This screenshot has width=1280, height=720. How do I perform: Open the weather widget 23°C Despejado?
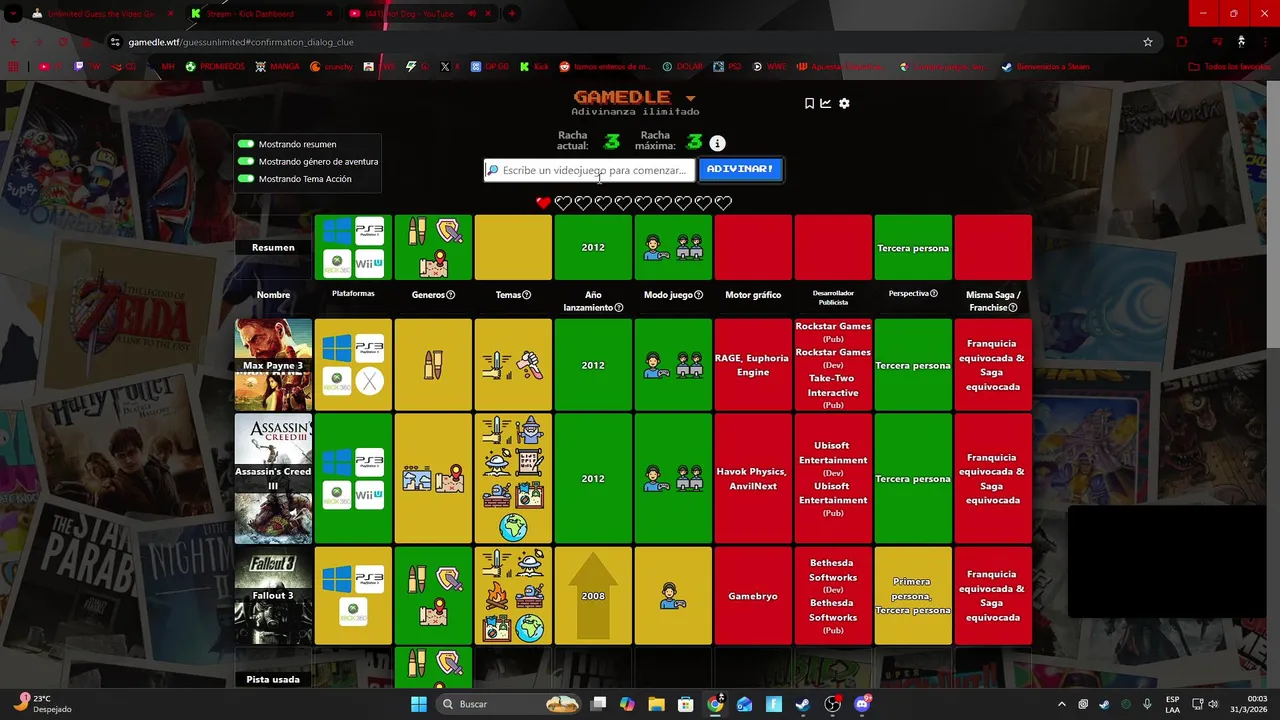tap(43, 704)
